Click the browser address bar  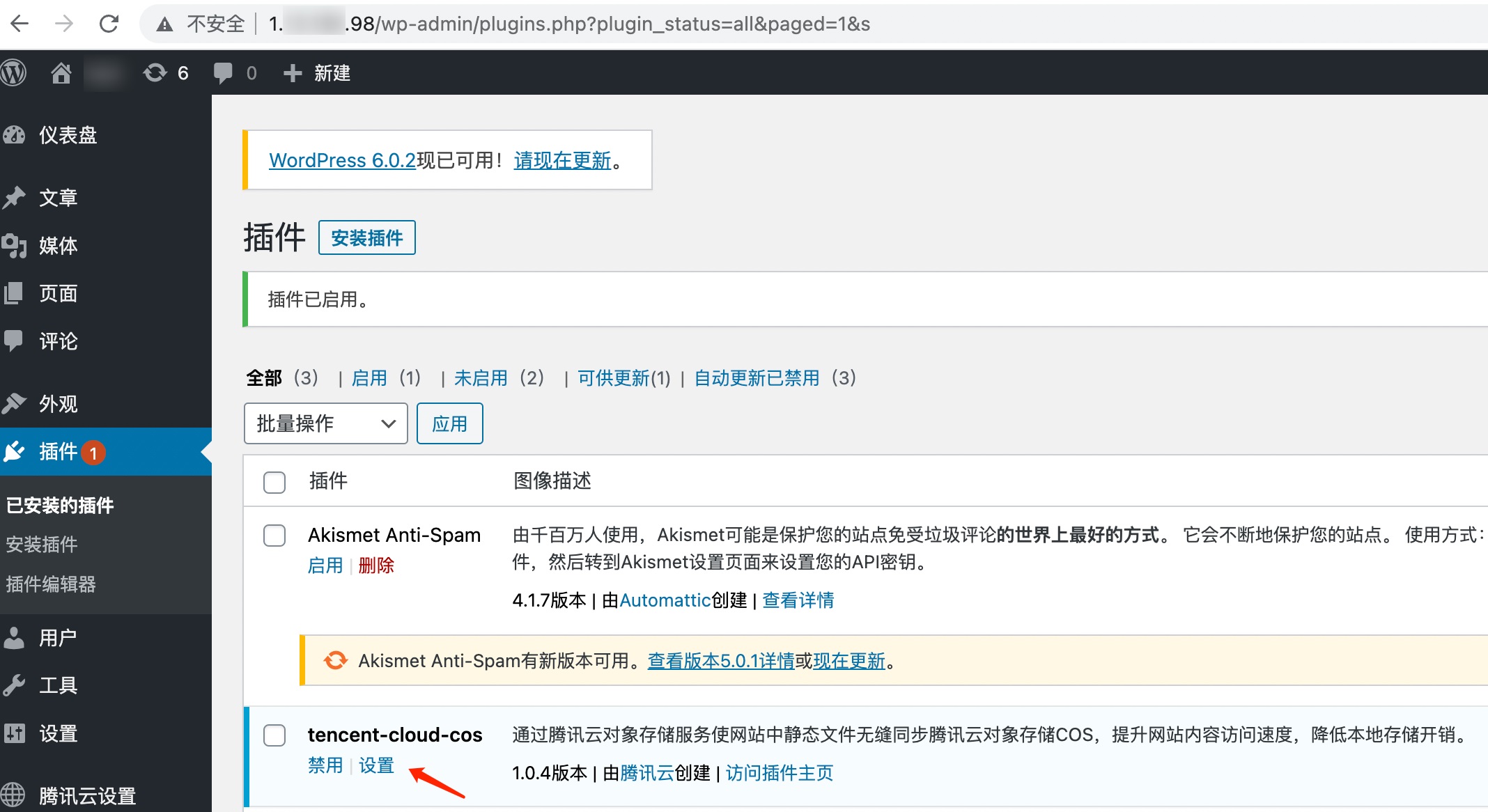pos(557,23)
